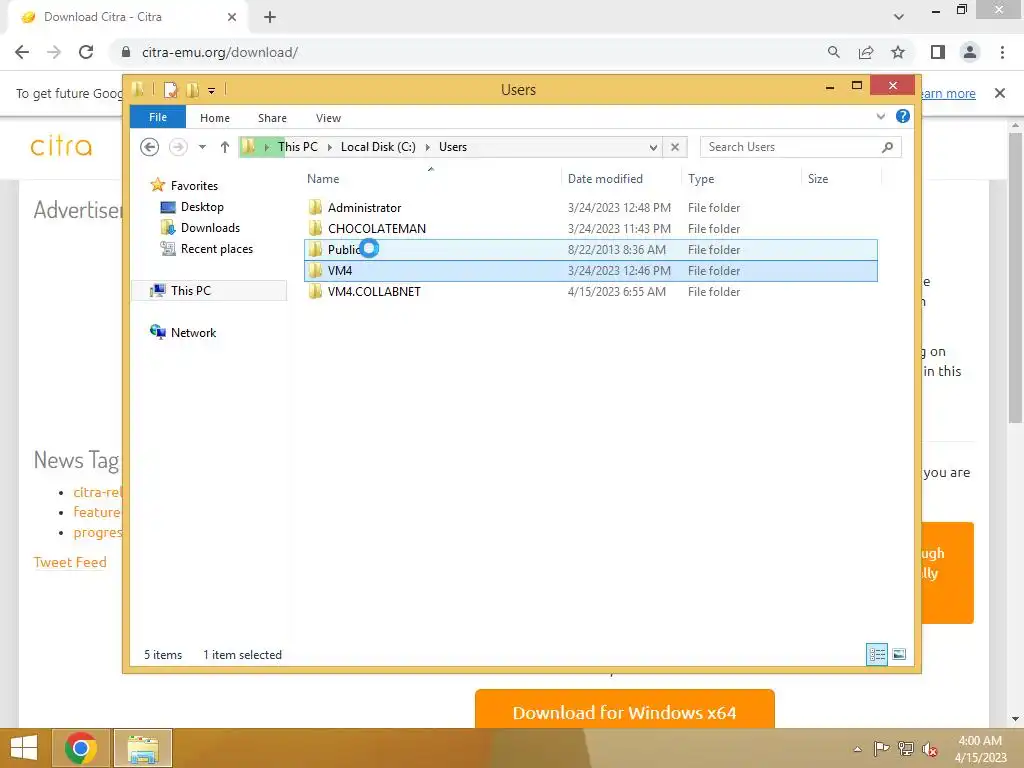This screenshot has width=1024, height=768.
Task: Expand the arrow after Local Disk (C:) breadcrumb
Action: [x=428, y=148]
